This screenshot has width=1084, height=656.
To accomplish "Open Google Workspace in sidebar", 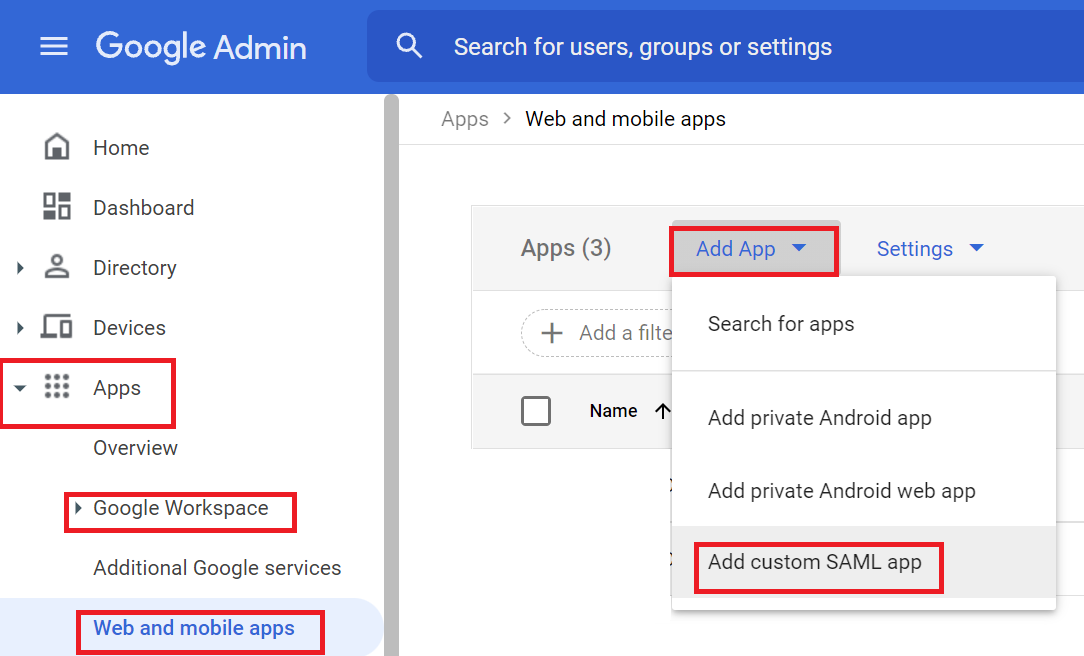I will pos(180,508).
